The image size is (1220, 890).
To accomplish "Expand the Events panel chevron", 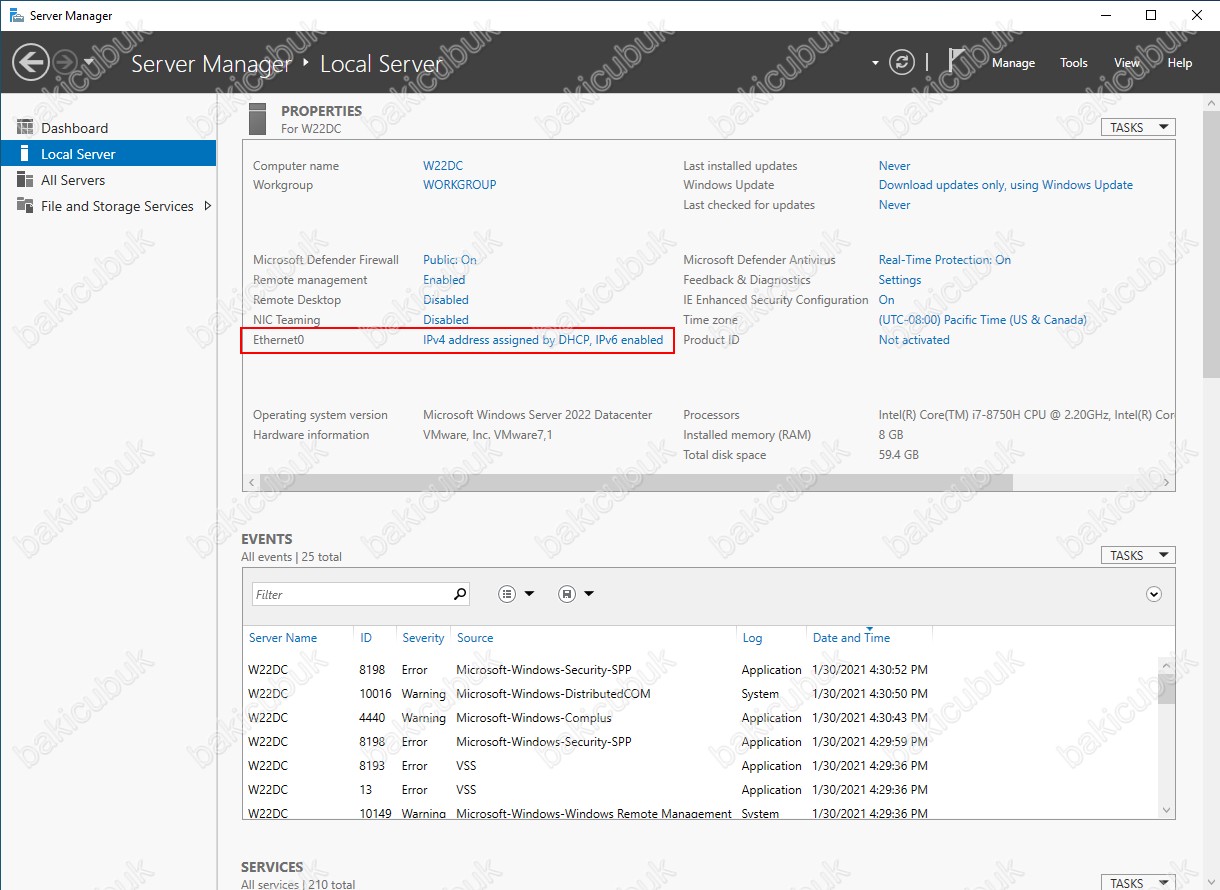I will [1154, 594].
